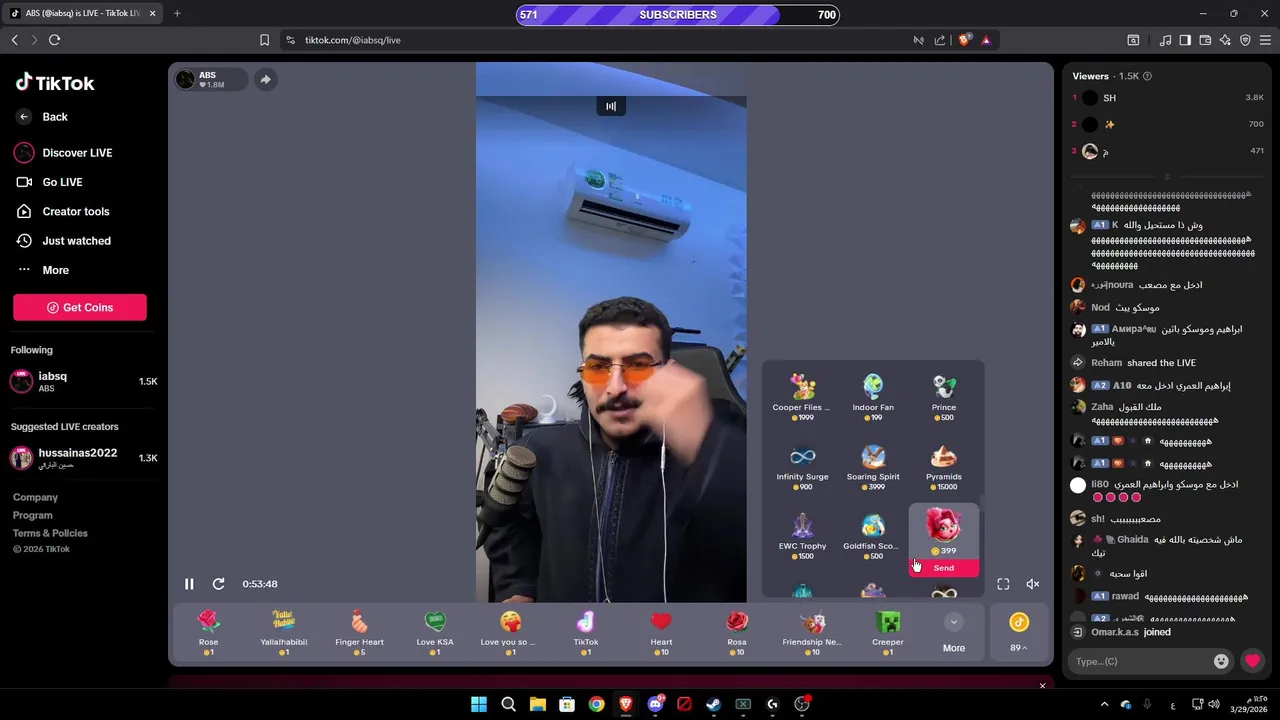1280x720 pixels.
Task: Select the Goldfish Scoop gift
Action: click(873, 537)
